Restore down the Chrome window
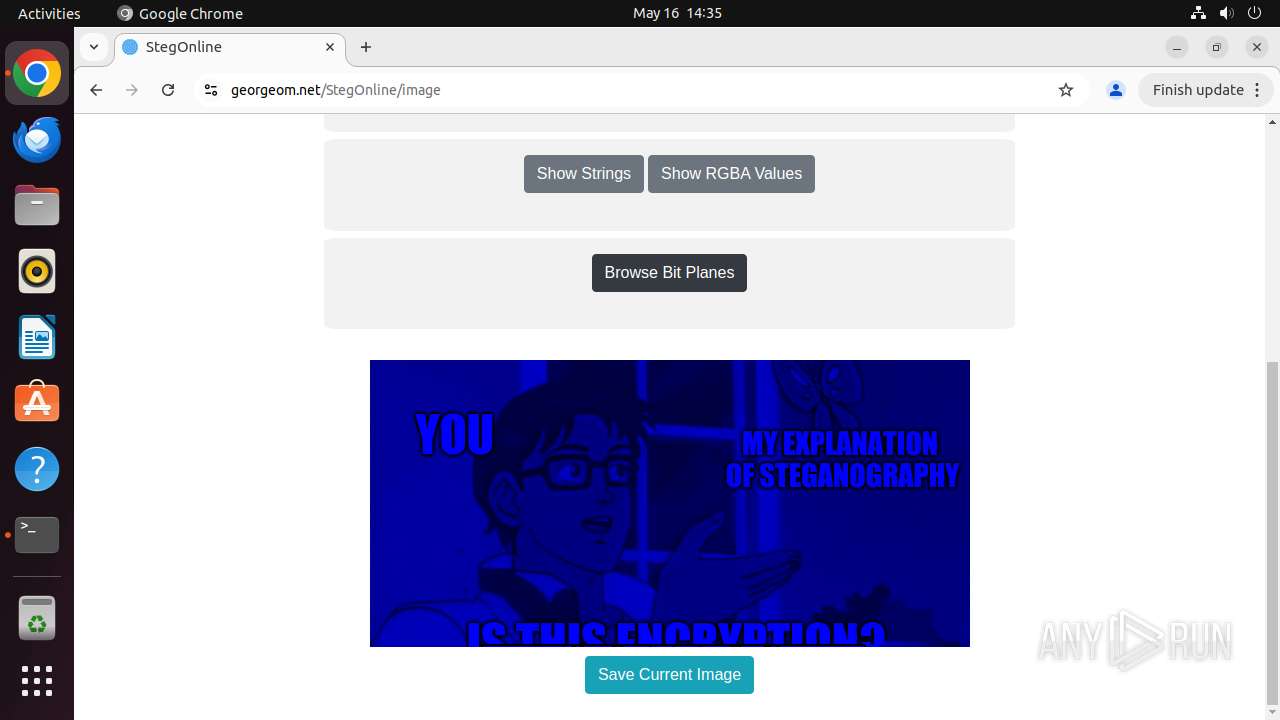 click(x=1217, y=47)
